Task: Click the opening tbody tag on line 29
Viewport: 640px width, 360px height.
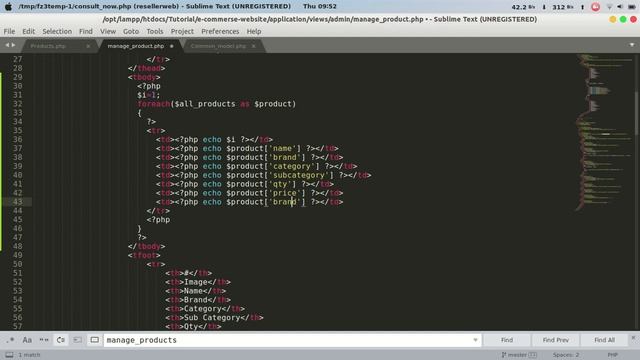Action: click(x=144, y=77)
